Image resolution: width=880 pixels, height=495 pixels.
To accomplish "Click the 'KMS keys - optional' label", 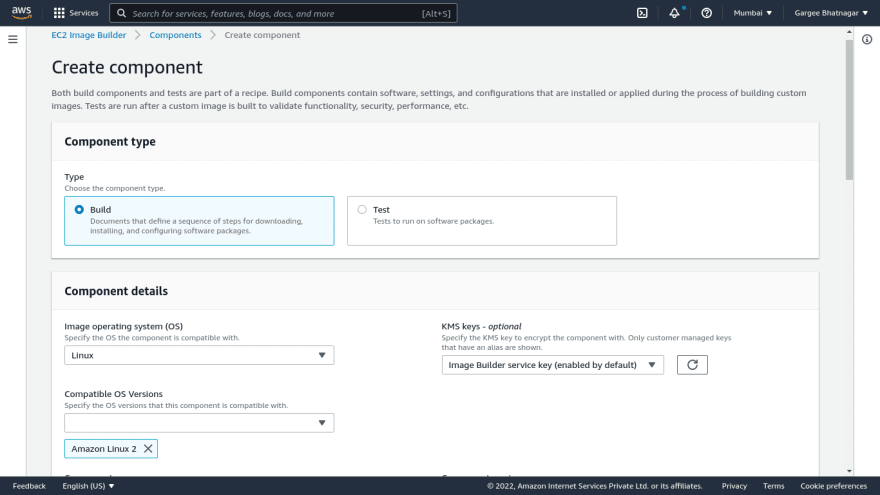I will point(481,326).
